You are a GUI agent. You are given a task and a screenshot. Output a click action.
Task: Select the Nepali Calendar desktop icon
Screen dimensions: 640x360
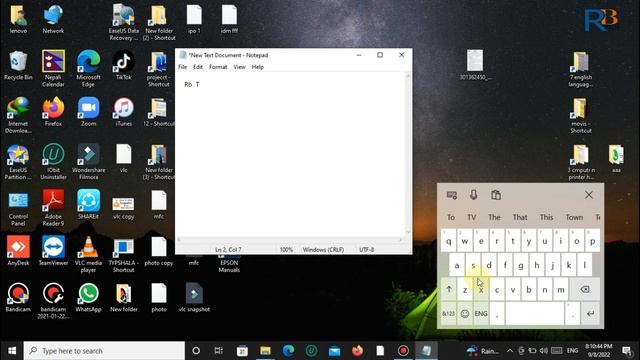pos(53,69)
